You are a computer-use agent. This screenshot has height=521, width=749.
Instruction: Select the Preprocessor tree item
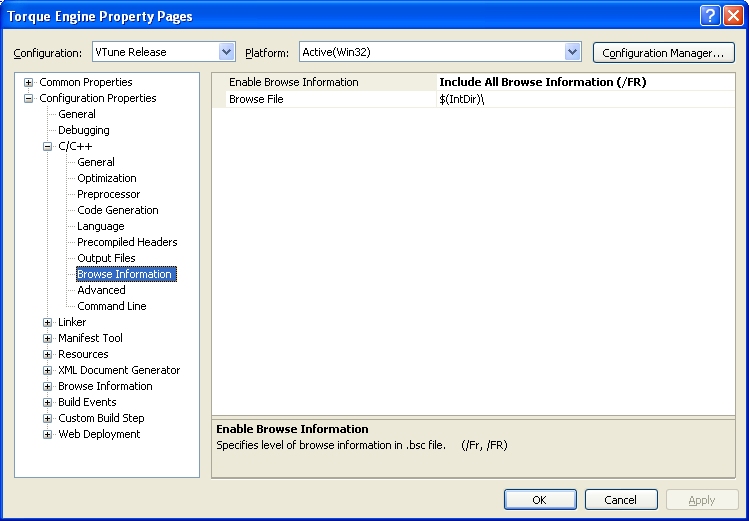109,194
